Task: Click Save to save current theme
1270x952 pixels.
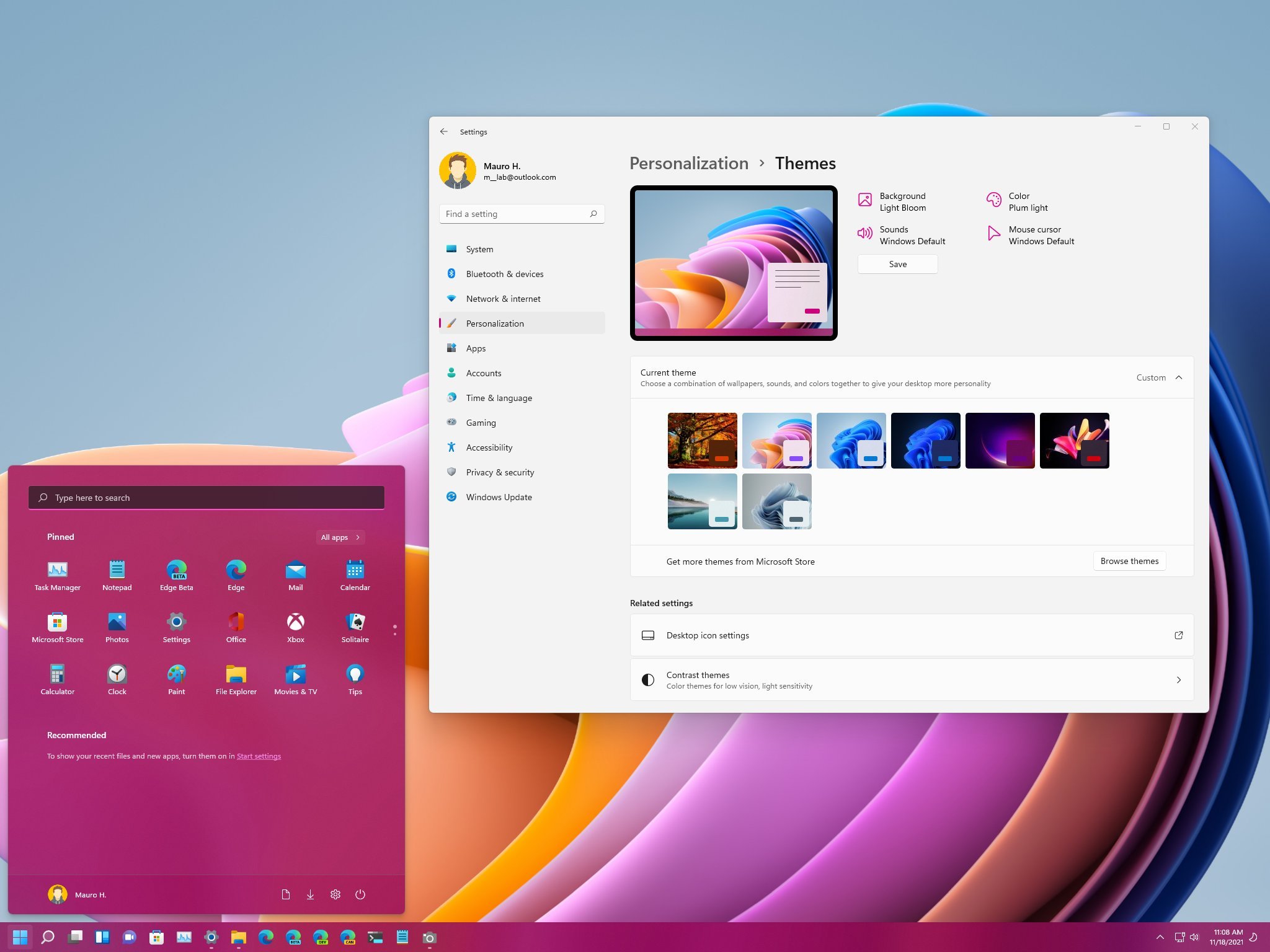Action: point(897,264)
